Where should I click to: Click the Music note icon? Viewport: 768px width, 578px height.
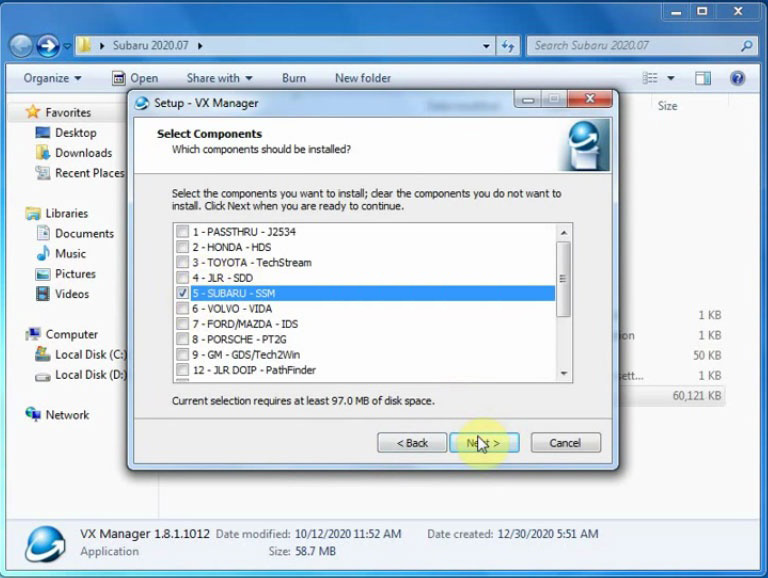coord(43,253)
